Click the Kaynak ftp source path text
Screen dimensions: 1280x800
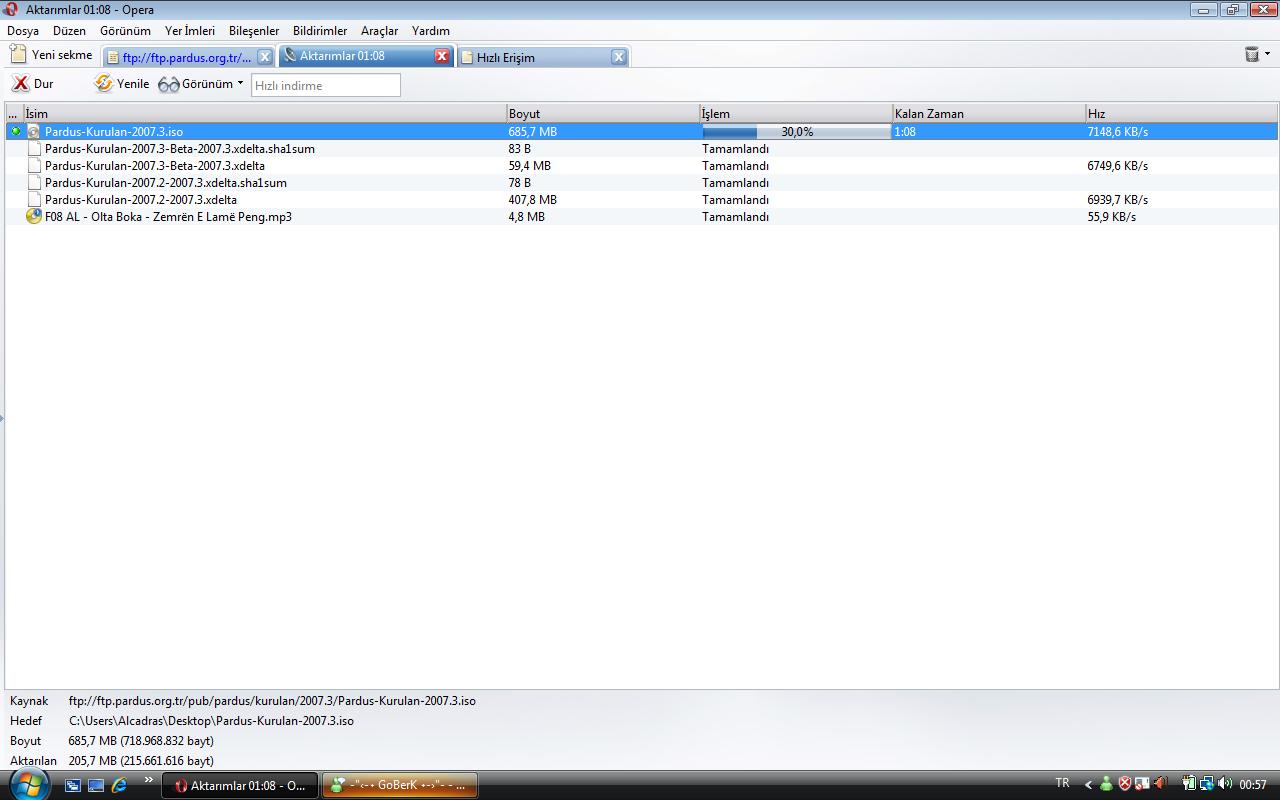pos(272,701)
